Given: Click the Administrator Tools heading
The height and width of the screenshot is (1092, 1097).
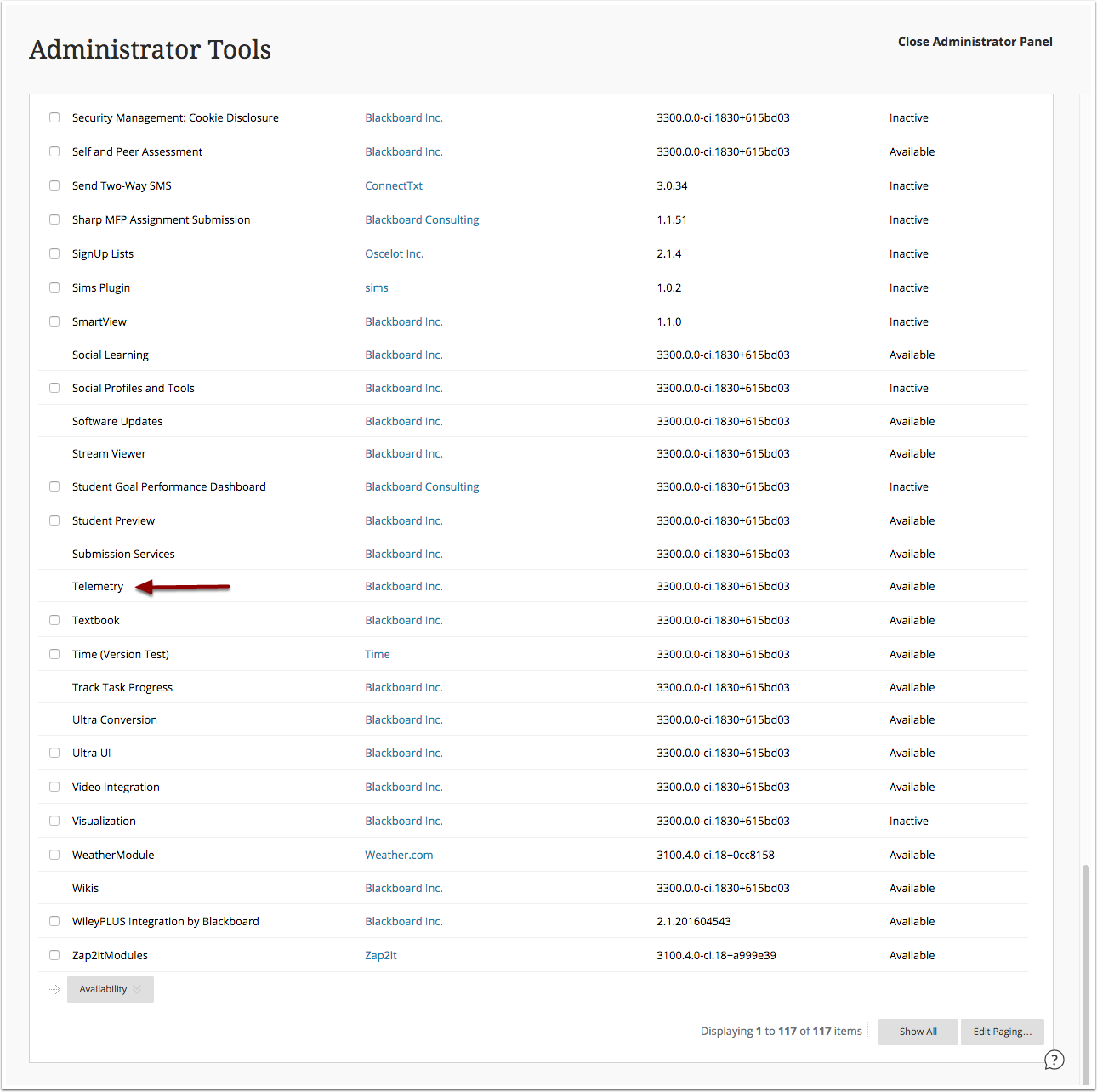Looking at the screenshot, I should point(151,49).
